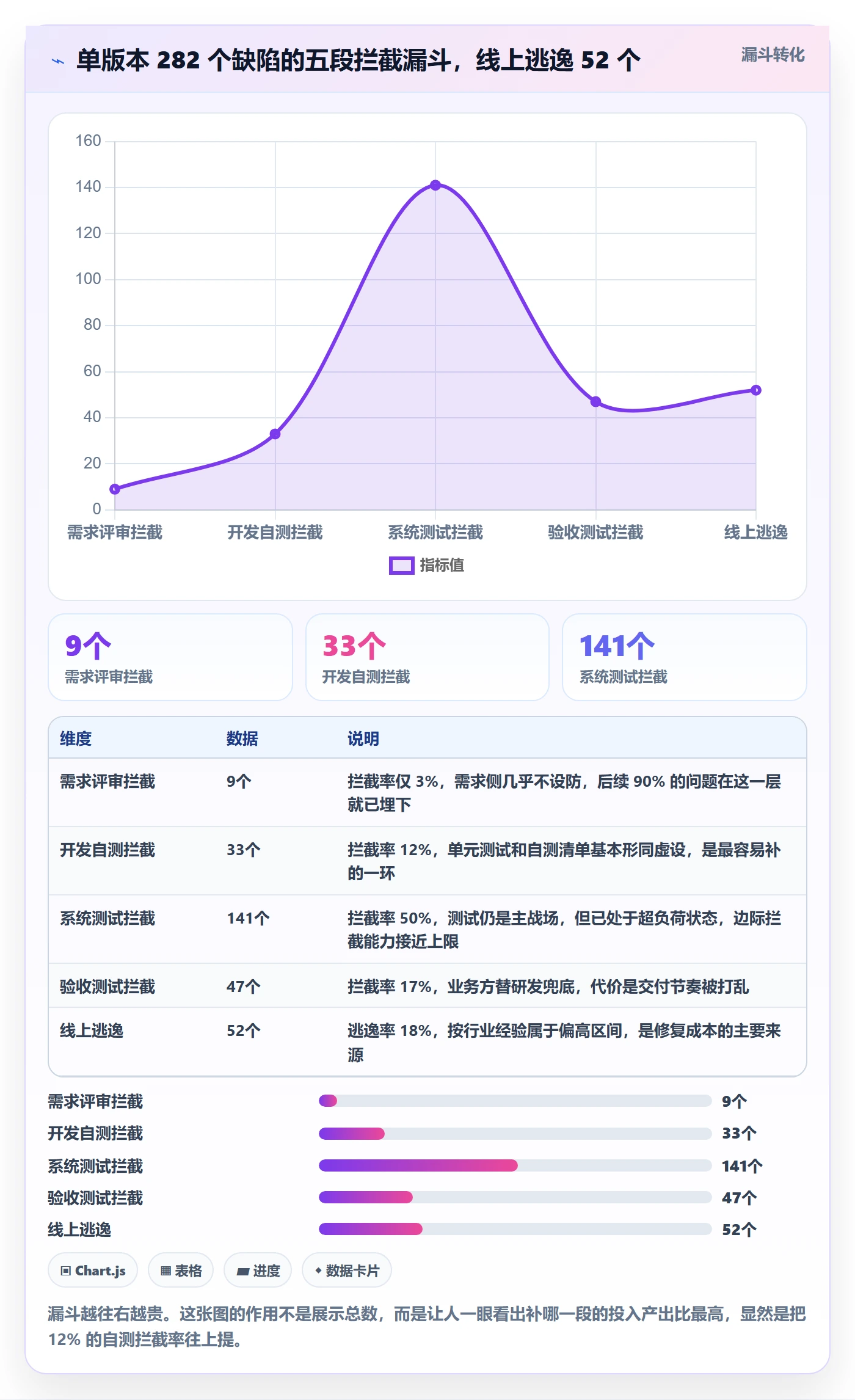Click the 维度 column header

[76, 738]
